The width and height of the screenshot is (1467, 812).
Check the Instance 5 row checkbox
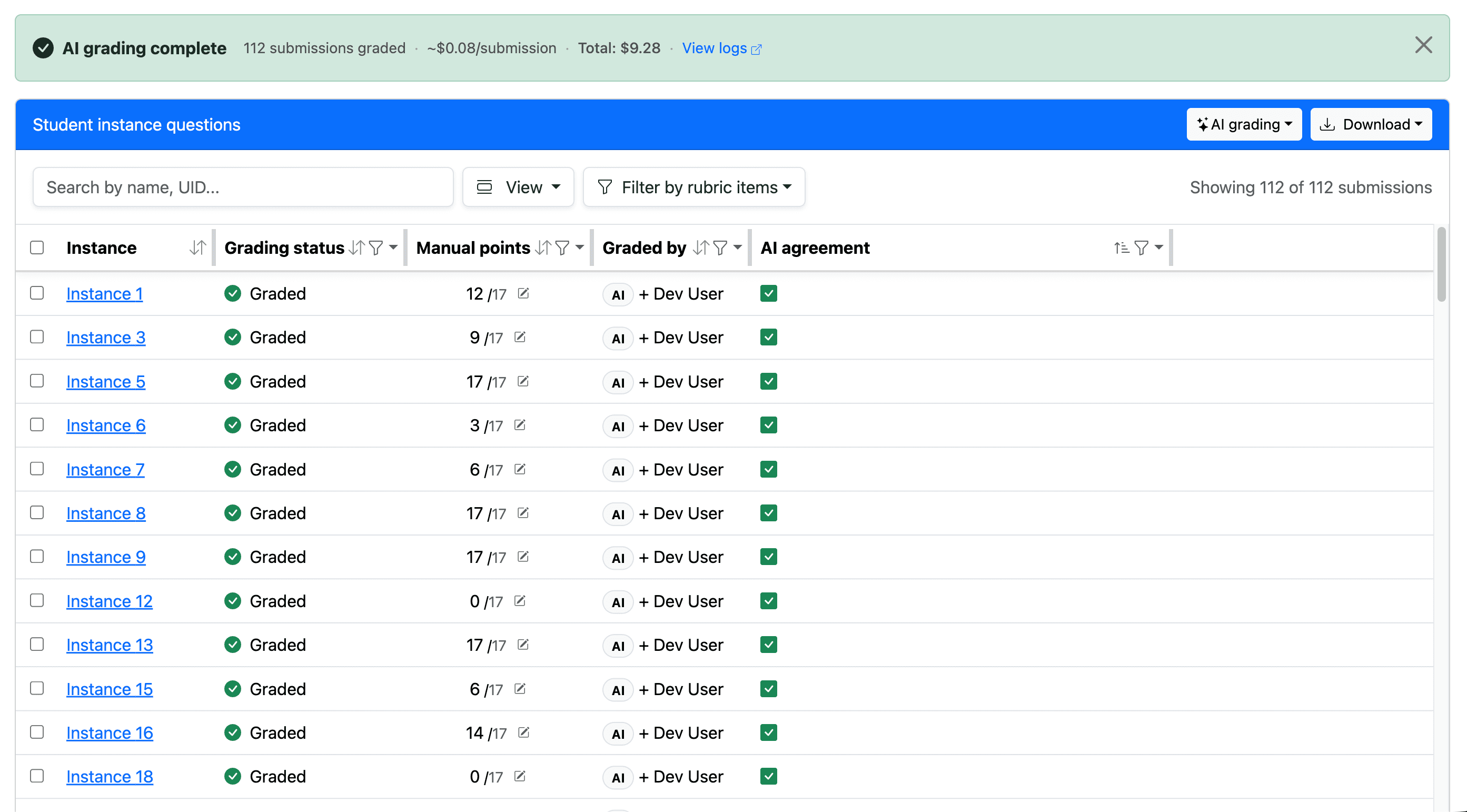(37, 380)
